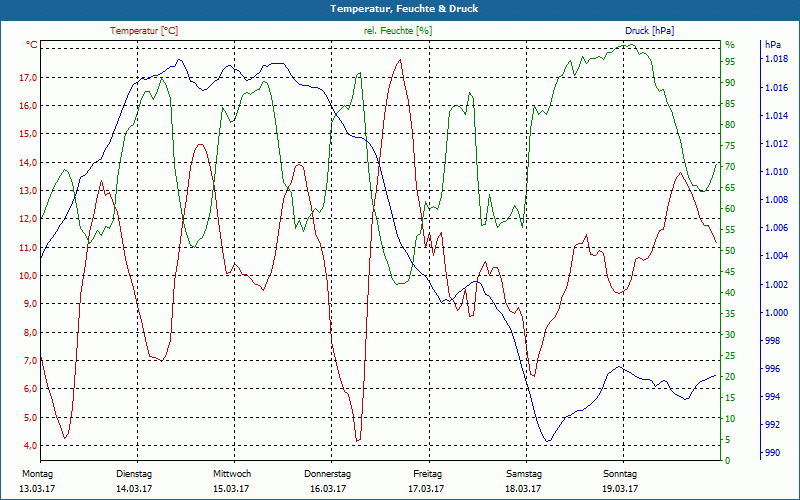Viewport: 800px width, 500px height.
Task: Click the green "0" humidity axis value
Action: point(728,461)
